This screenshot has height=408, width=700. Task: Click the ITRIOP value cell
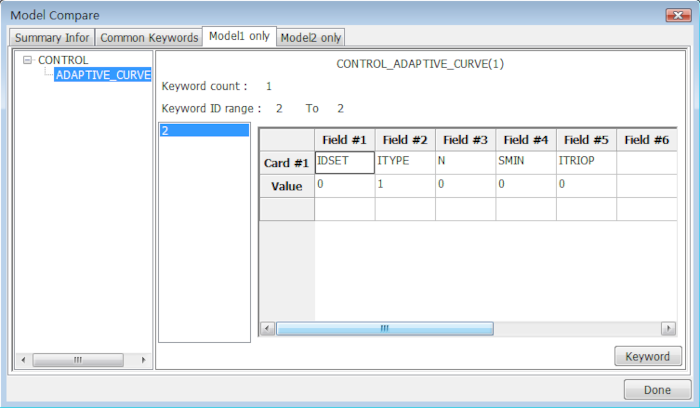tap(586, 186)
